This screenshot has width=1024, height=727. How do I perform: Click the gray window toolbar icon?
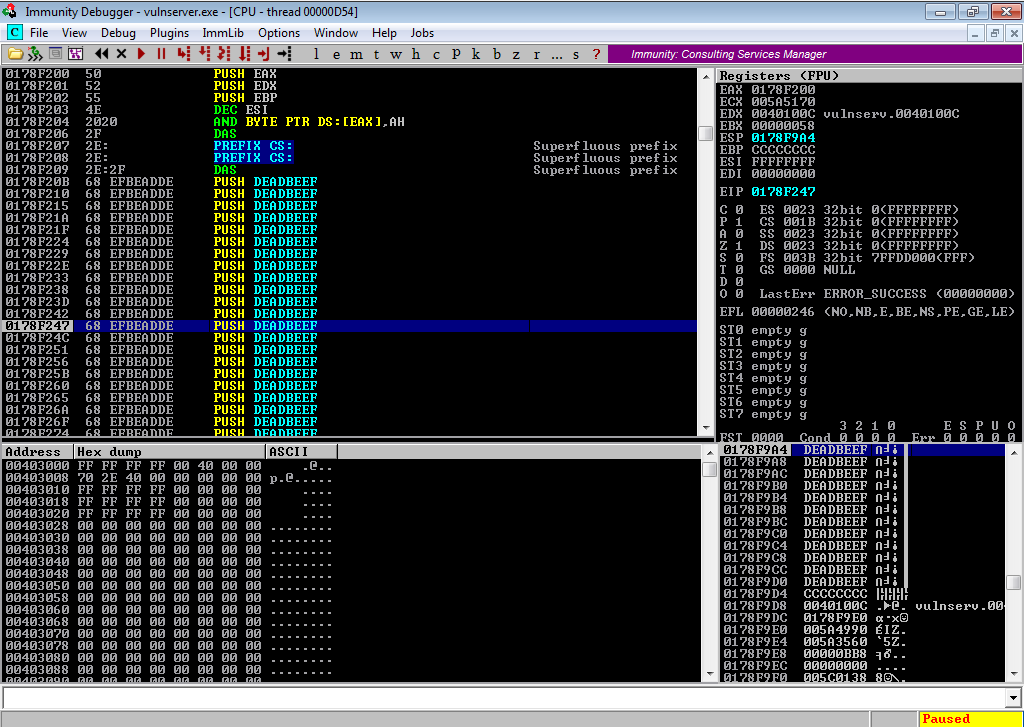[56, 54]
